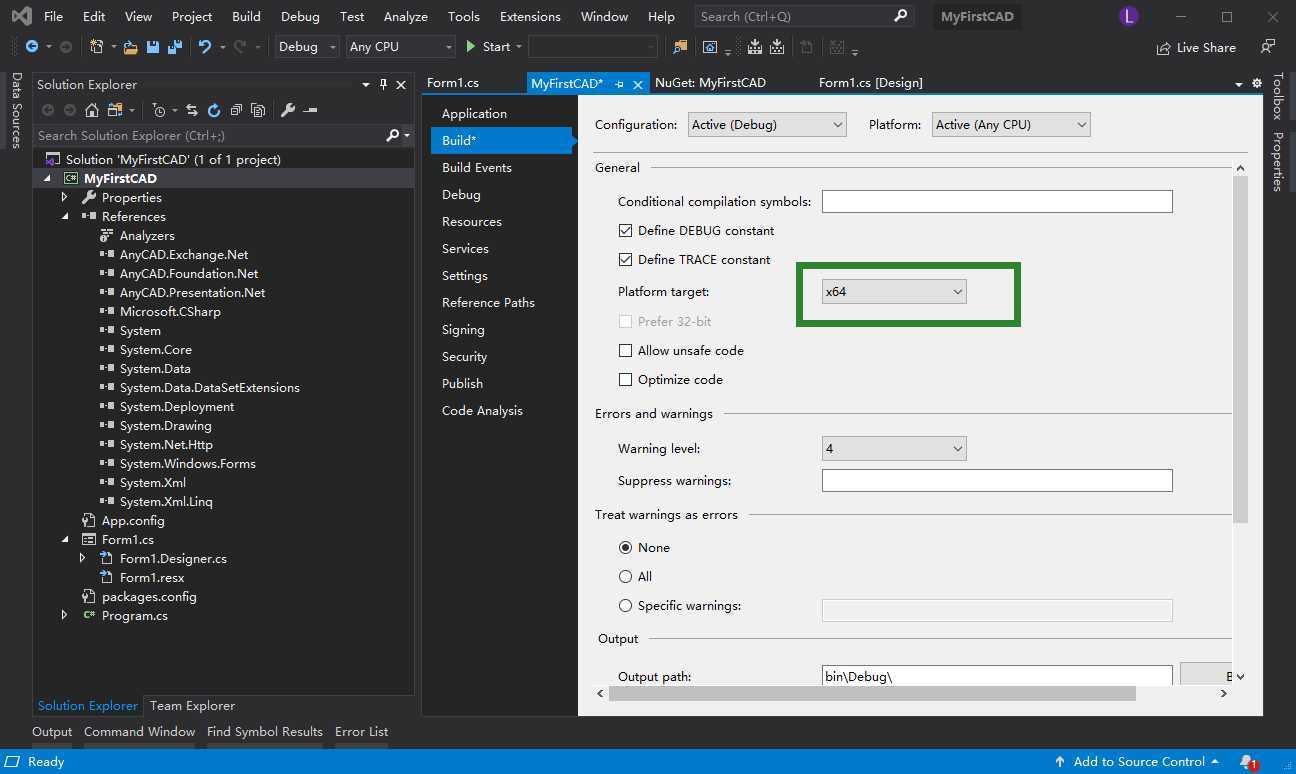Click the Show All Files icon
1296x774 pixels.
coord(258,110)
